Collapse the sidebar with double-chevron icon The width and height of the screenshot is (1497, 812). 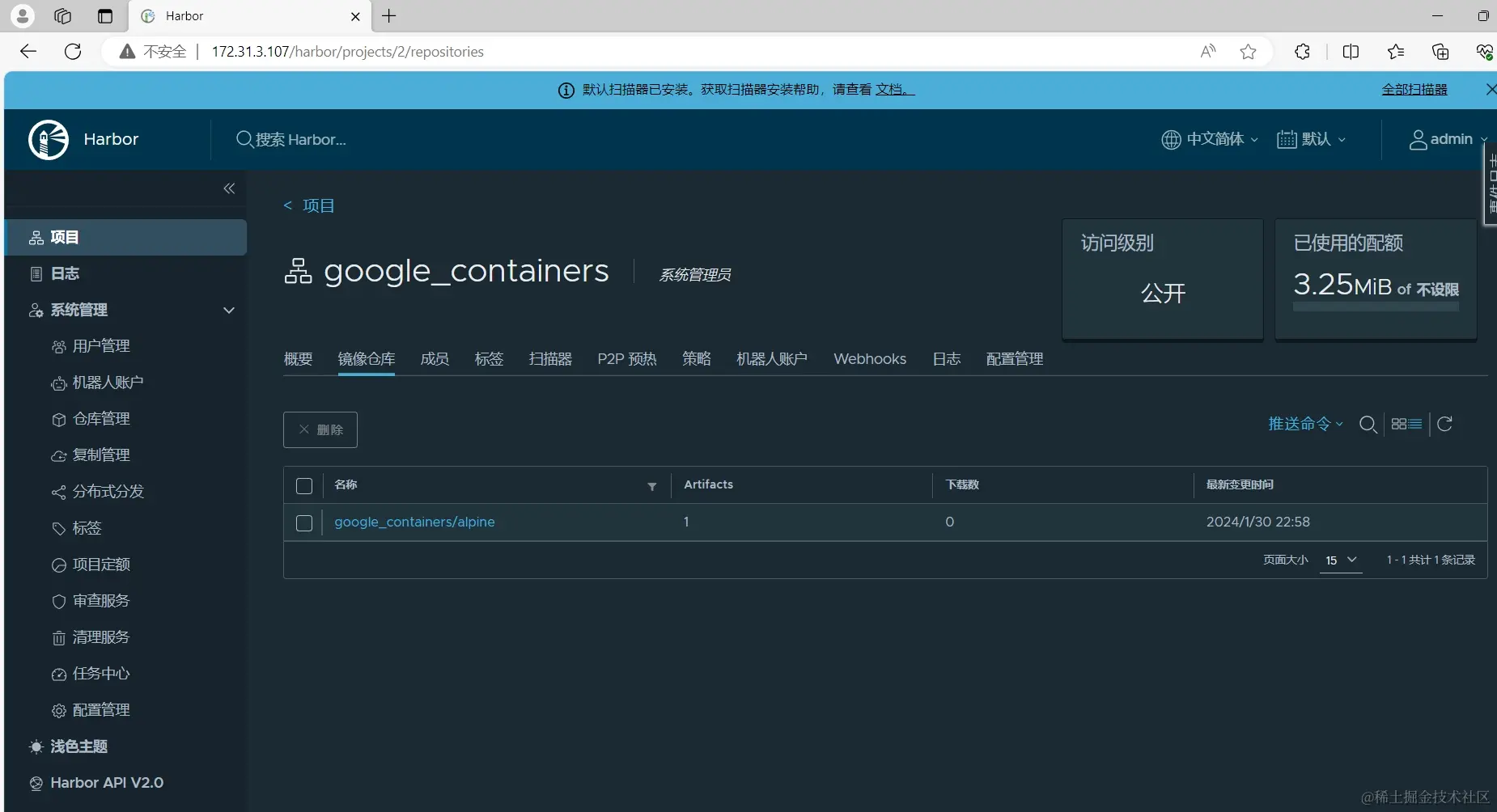[x=229, y=188]
